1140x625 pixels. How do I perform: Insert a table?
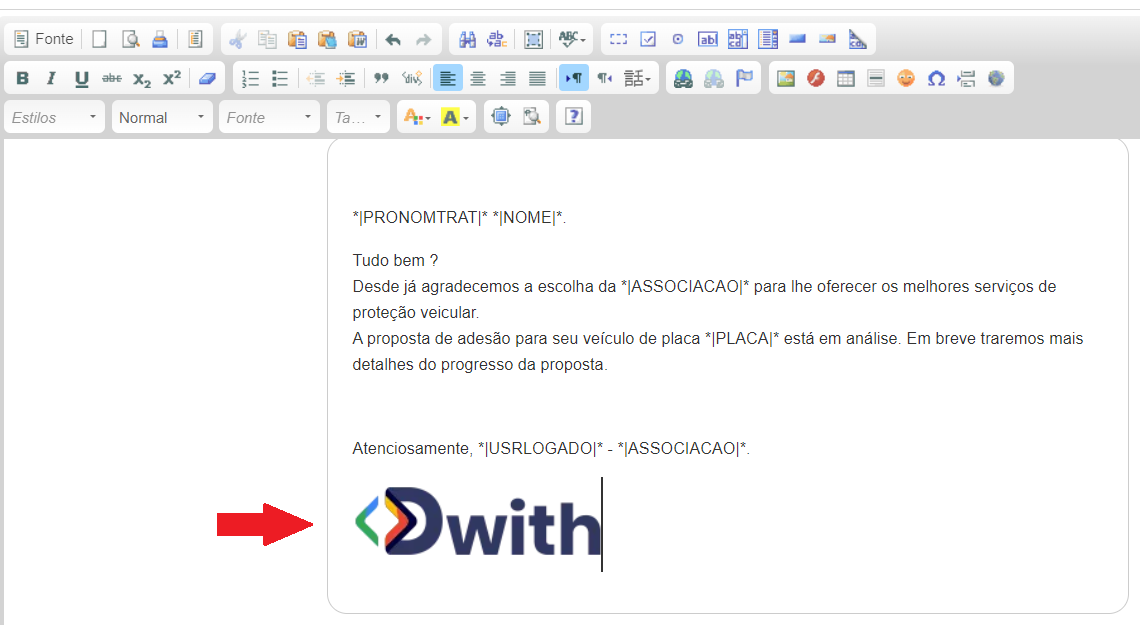coord(846,78)
